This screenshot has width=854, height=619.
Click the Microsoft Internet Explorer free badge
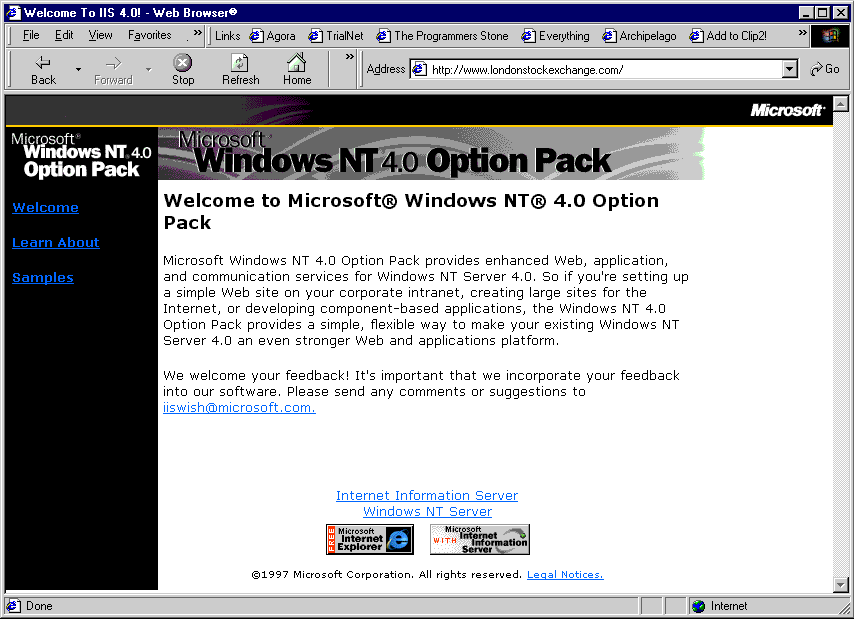point(370,540)
